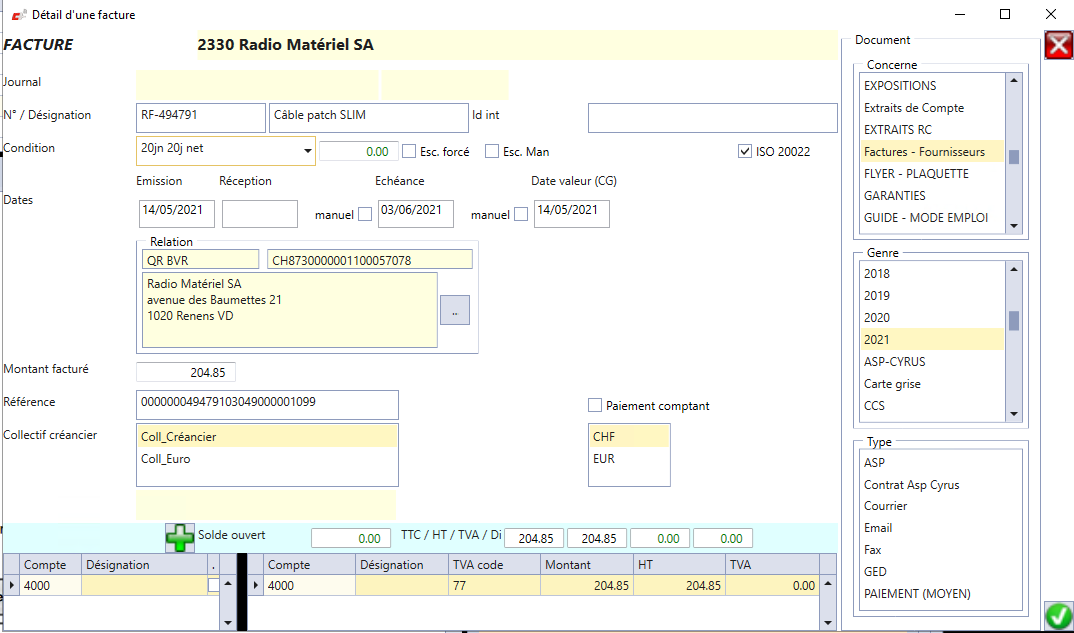
Task: Select 2019 in Genre list
Action: point(932,295)
